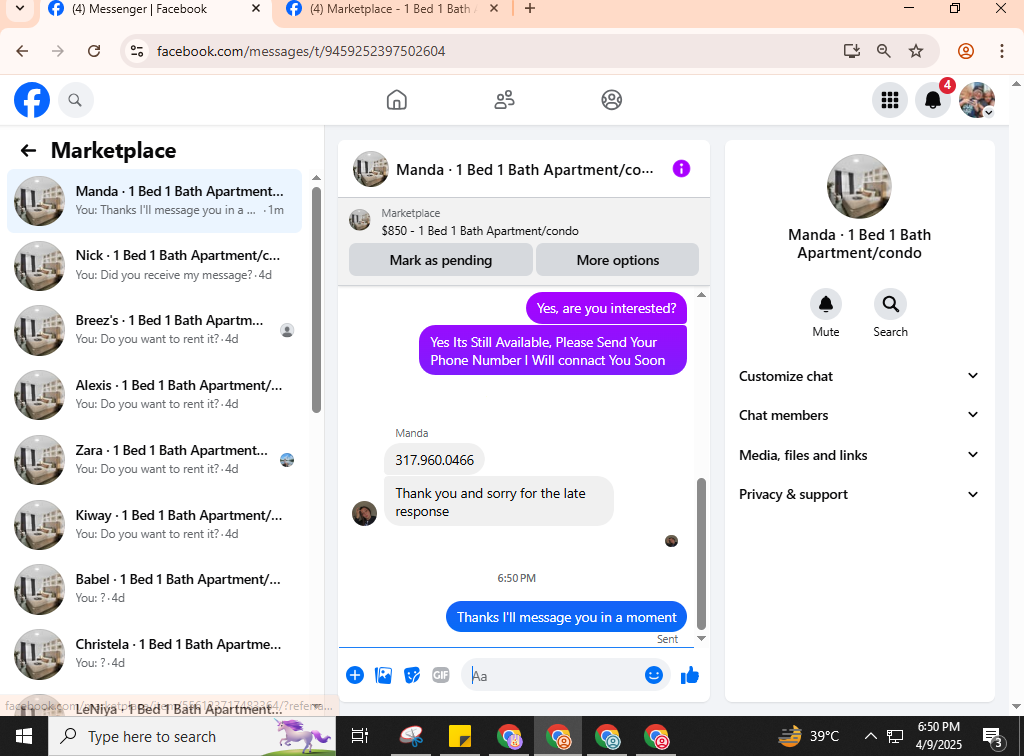Attach a photo with the image icon
Screen dimensions: 1024x756
[383, 675]
